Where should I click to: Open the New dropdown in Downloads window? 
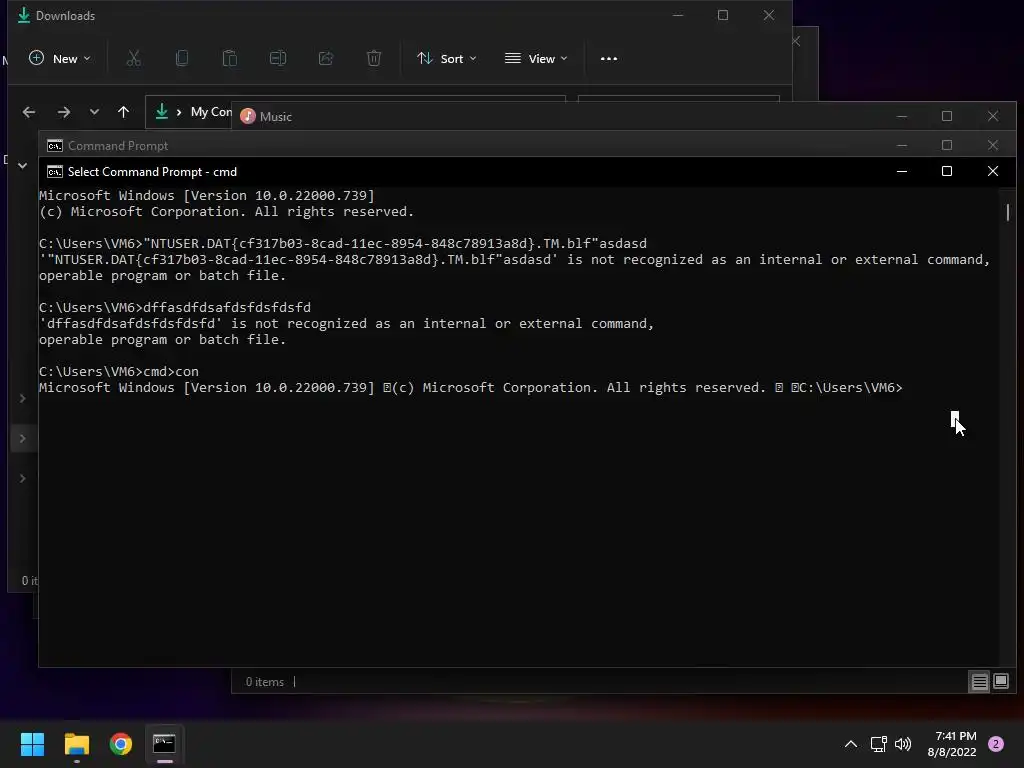(x=59, y=59)
